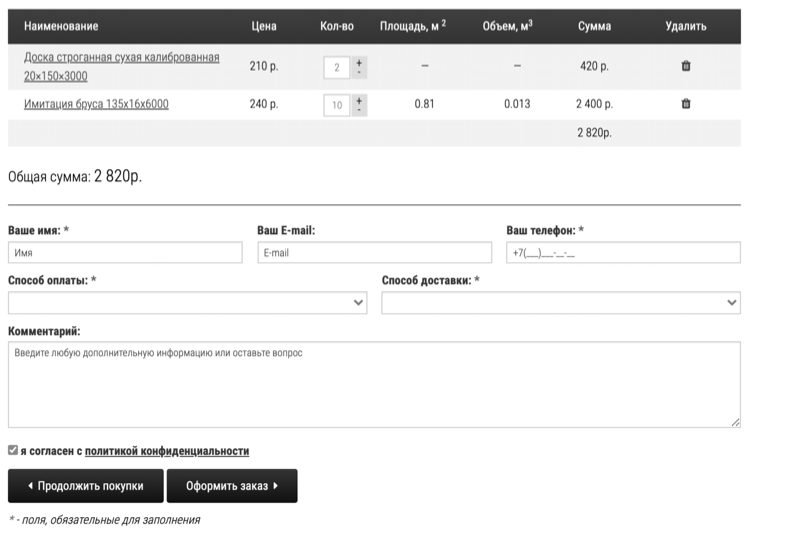Click the quantity box for Имитация бруса

[337, 105]
